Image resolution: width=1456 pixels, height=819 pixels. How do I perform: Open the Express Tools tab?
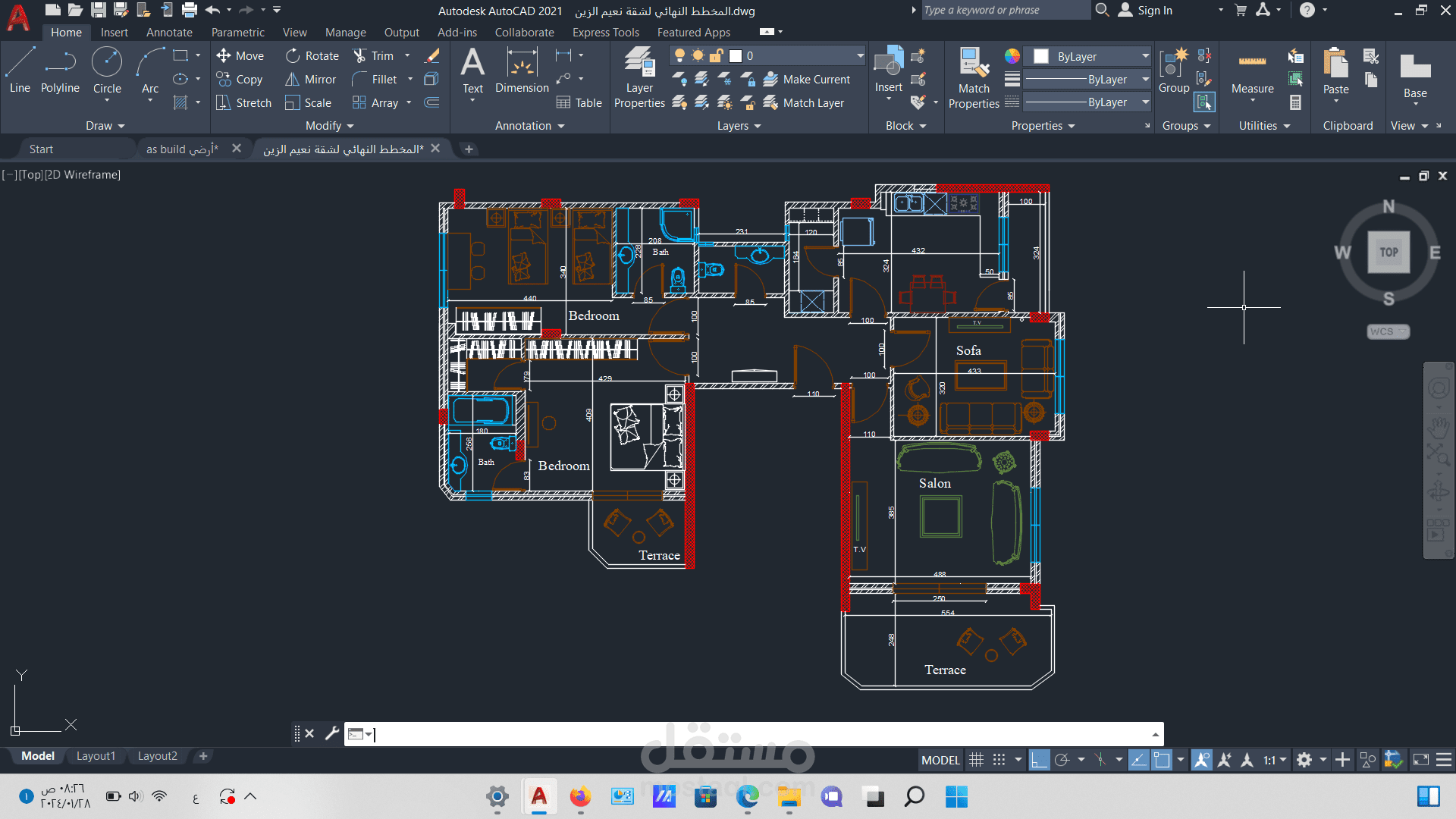605,33
